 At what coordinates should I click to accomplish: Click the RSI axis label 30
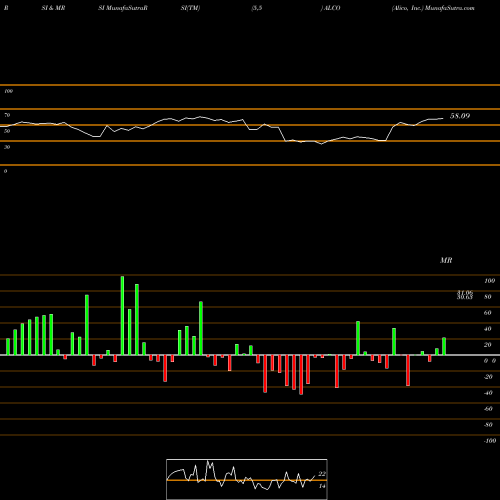(x=7, y=147)
